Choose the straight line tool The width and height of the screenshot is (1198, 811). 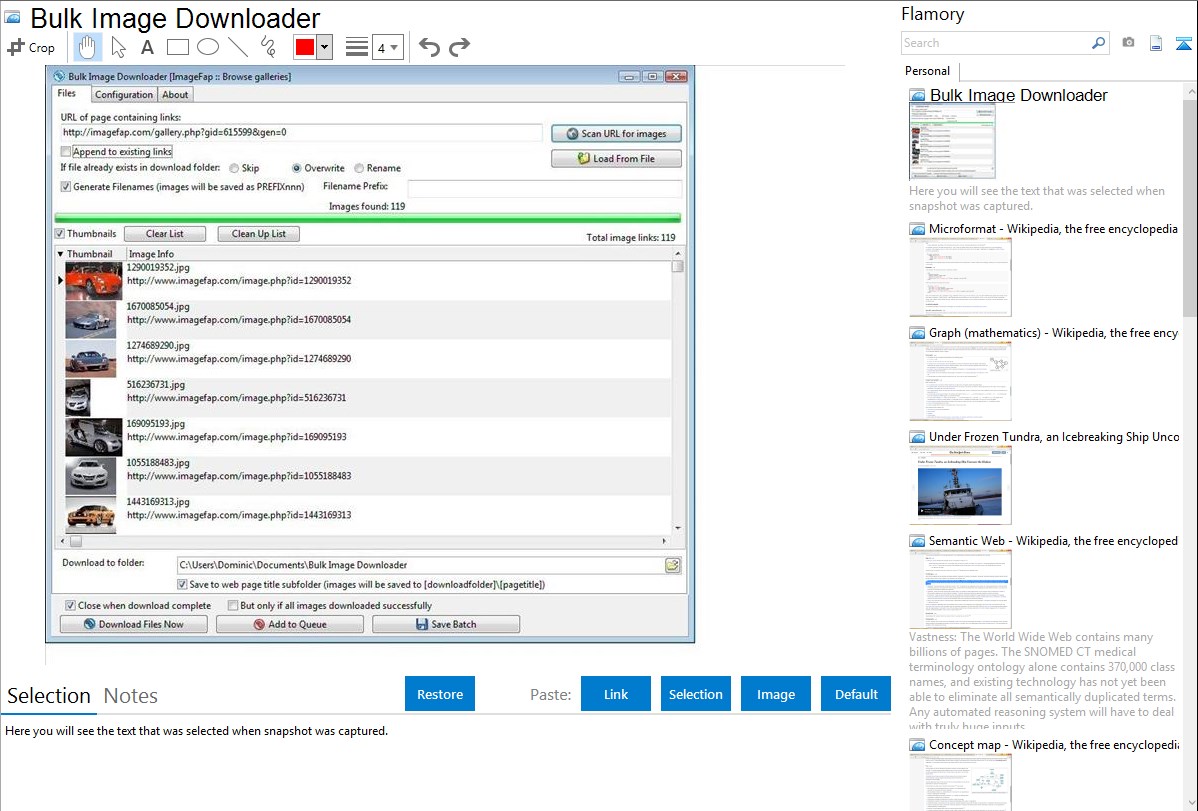coord(238,47)
